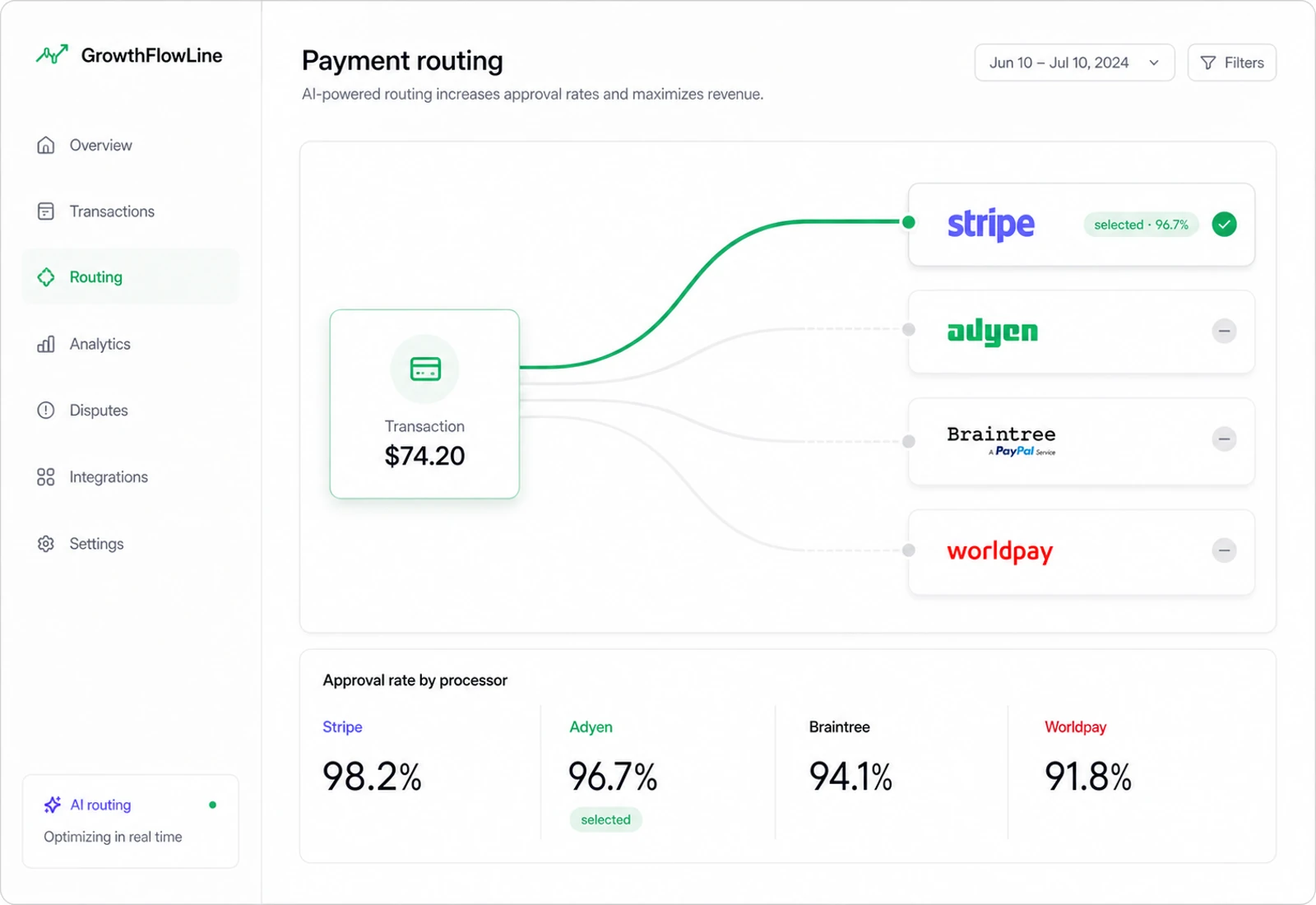1316x905 pixels.
Task: Click the 'Approval rate by processor' heading
Action: click(x=415, y=680)
